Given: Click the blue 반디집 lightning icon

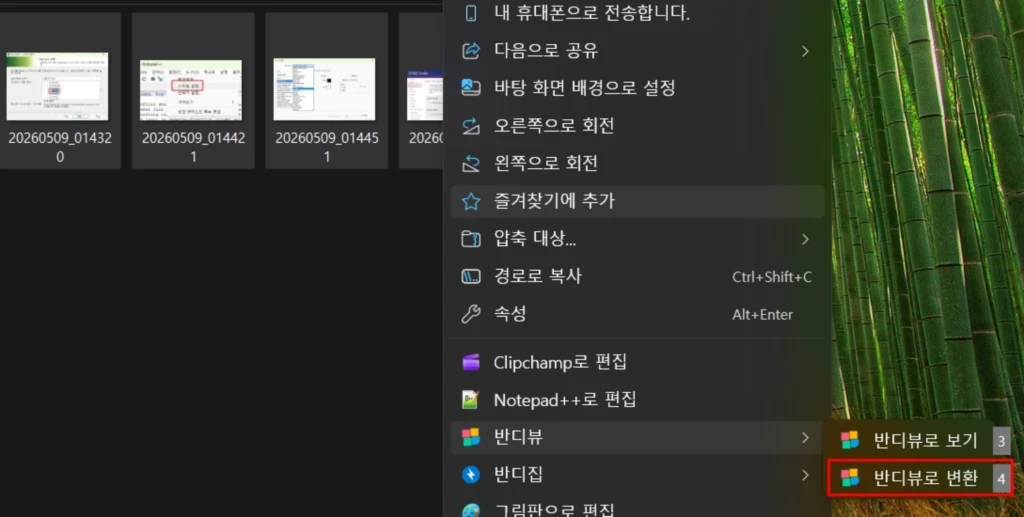Looking at the screenshot, I should click(471, 475).
